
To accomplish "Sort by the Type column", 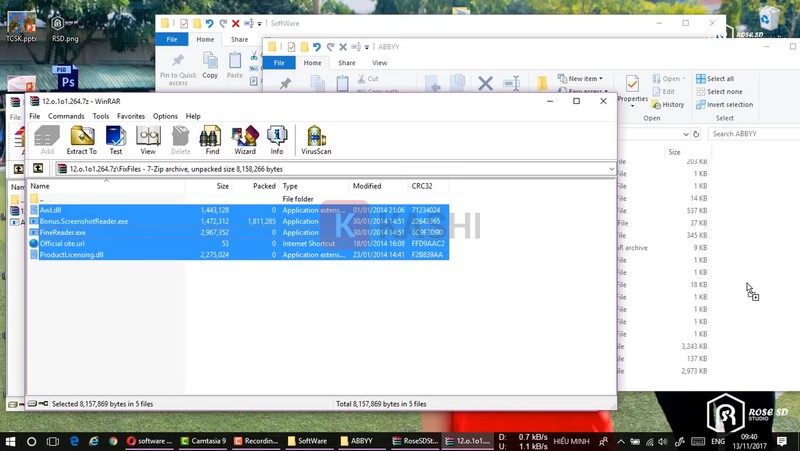I will pos(314,186).
